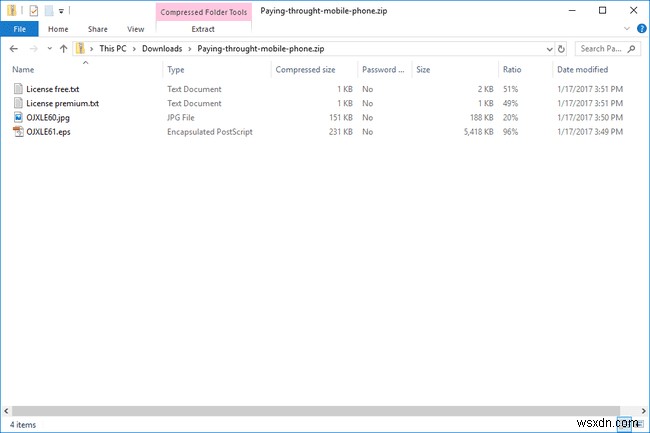
Task: Refresh the folder view
Action: [561, 49]
